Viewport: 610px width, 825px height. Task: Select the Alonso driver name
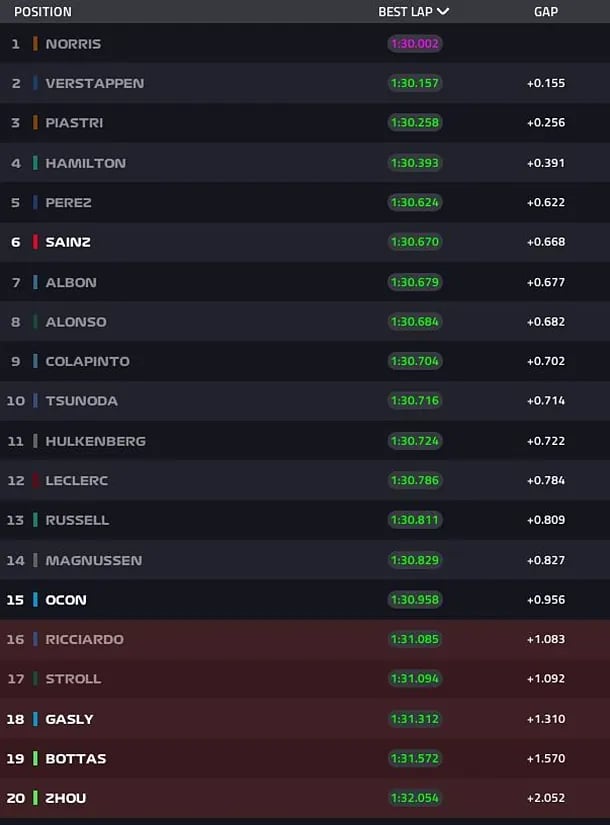coord(75,322)
